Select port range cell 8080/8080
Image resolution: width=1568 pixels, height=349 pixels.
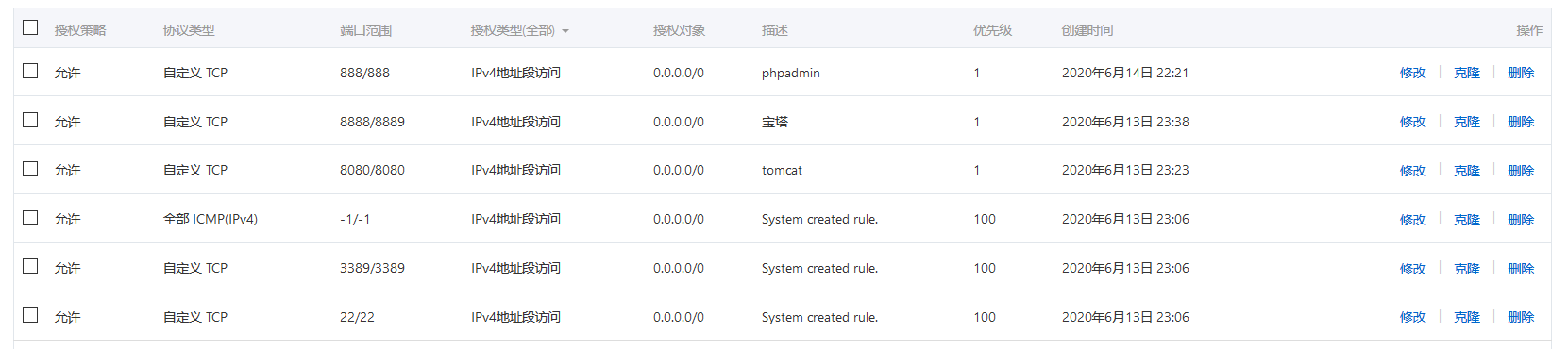(372, 170)
